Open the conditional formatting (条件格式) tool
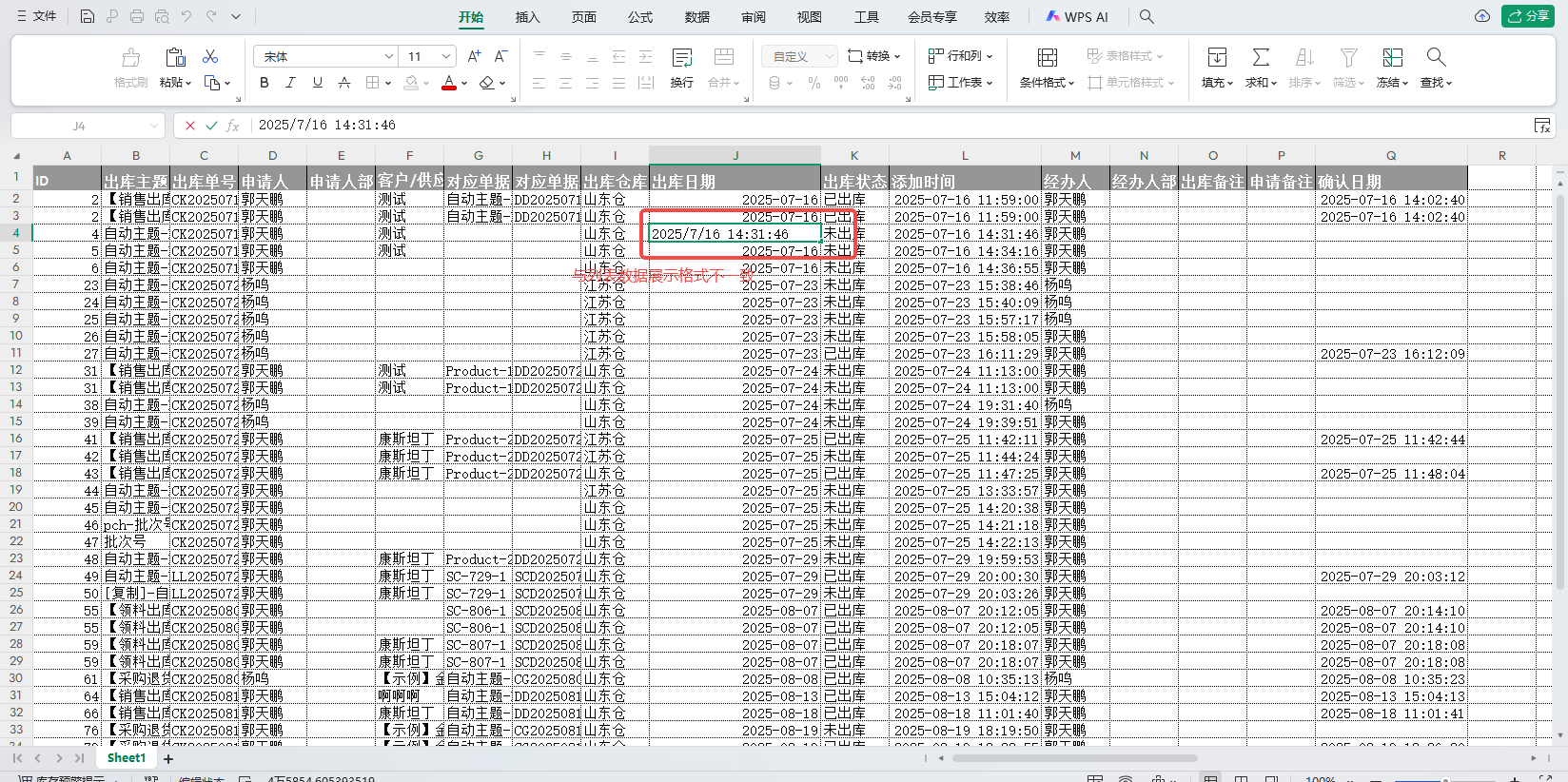Screen dimensions: 1568x782 pyautogui.click(x=1047, y=58)
